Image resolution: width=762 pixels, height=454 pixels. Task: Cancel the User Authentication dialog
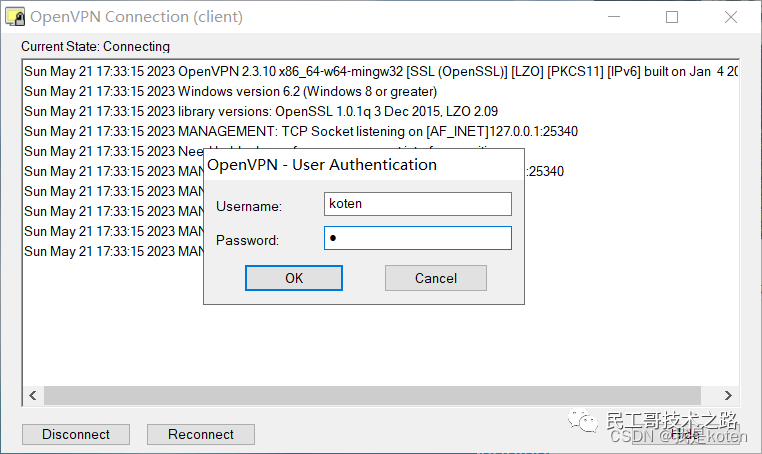coord(435,278)
